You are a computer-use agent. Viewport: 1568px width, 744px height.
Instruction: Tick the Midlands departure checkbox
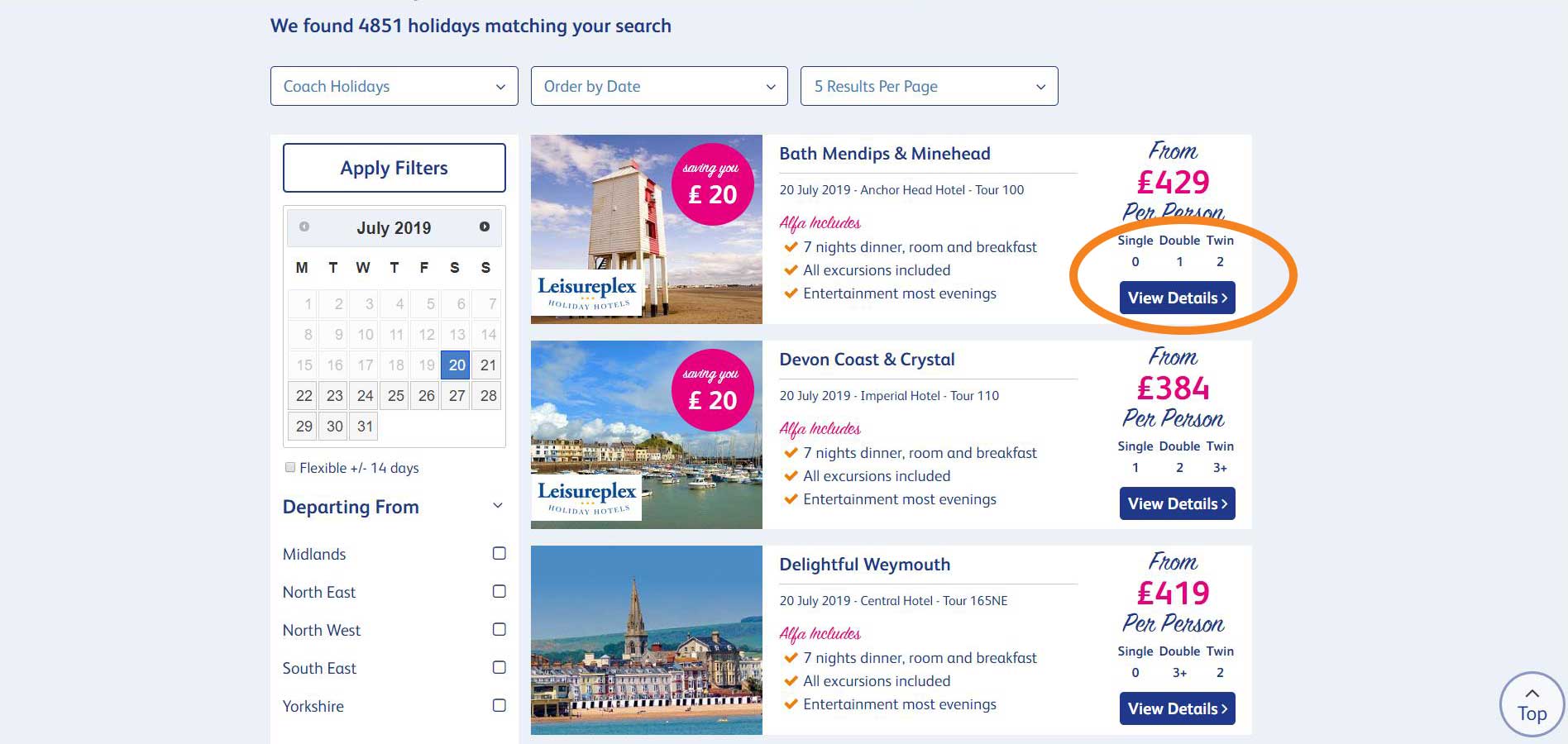pyautogui.click(x=500, y=553)
